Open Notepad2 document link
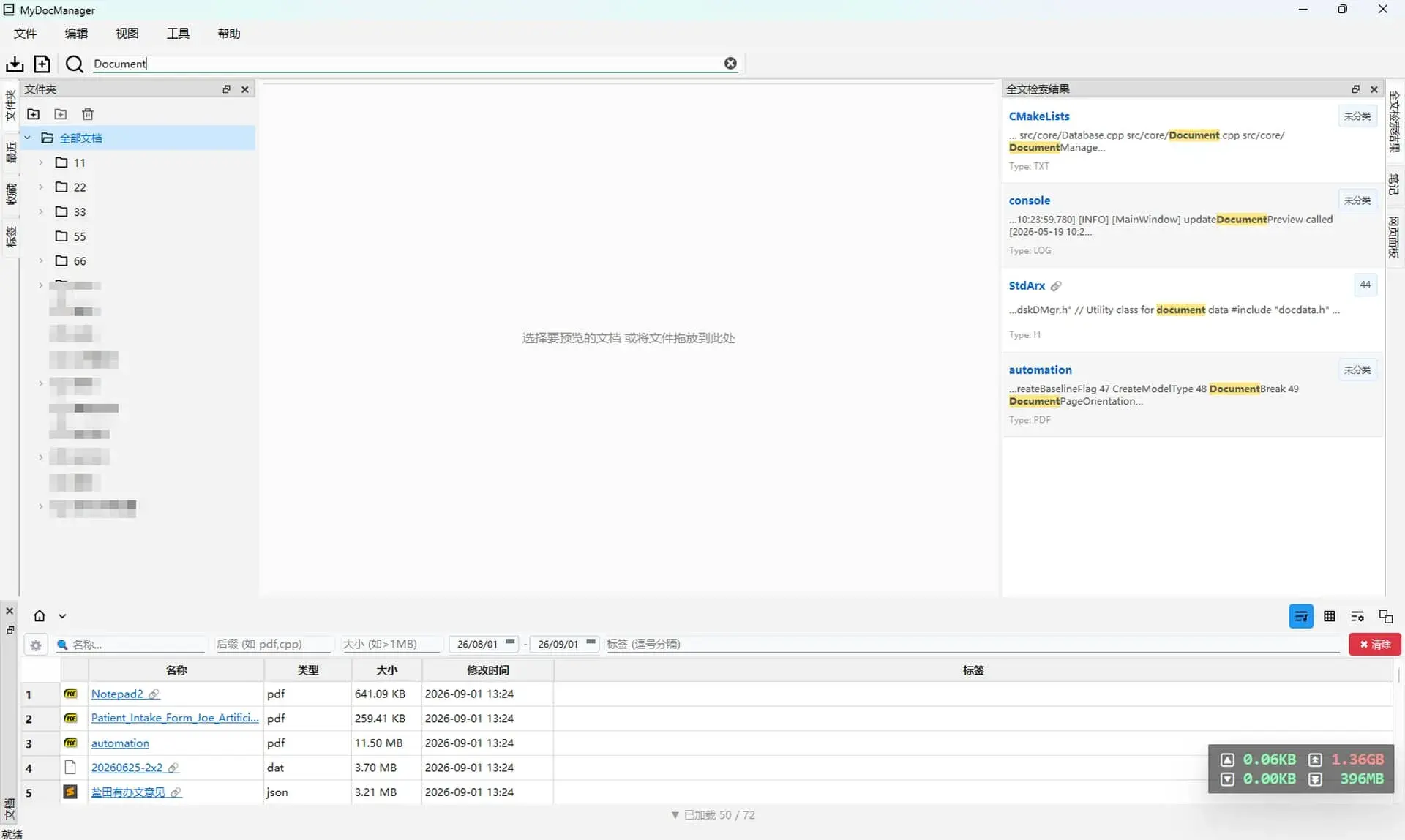This screenshot has width=1405, height=840. pyautogui.click(x=117, y=694)
